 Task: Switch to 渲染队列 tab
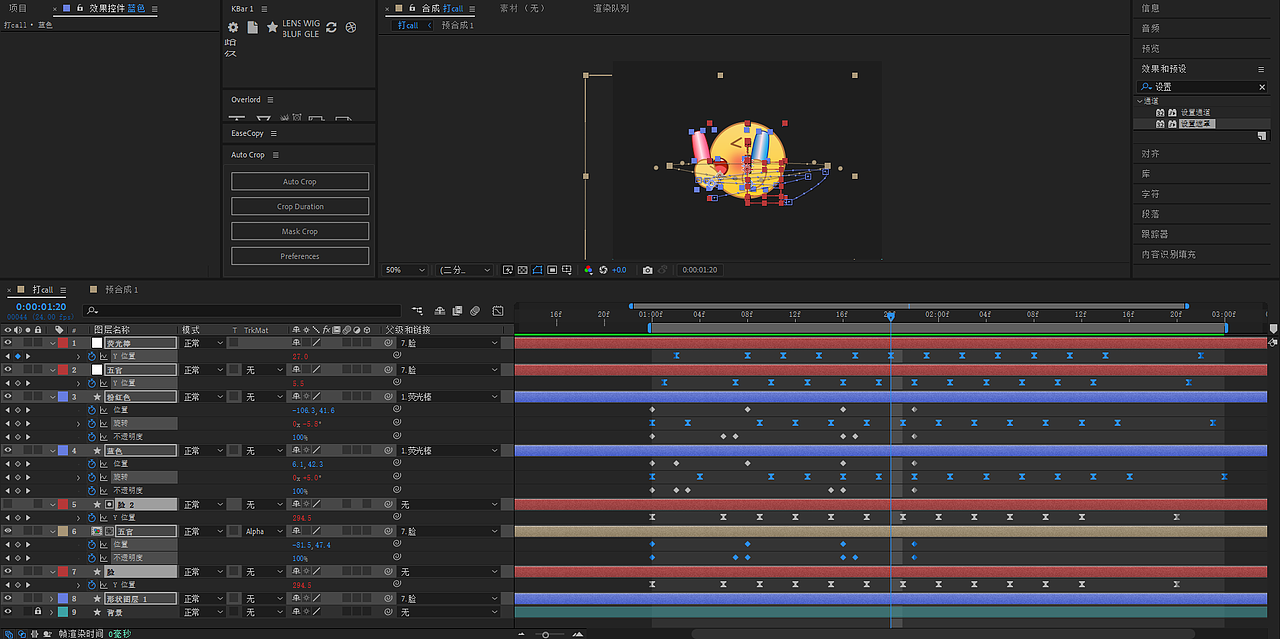611,8
